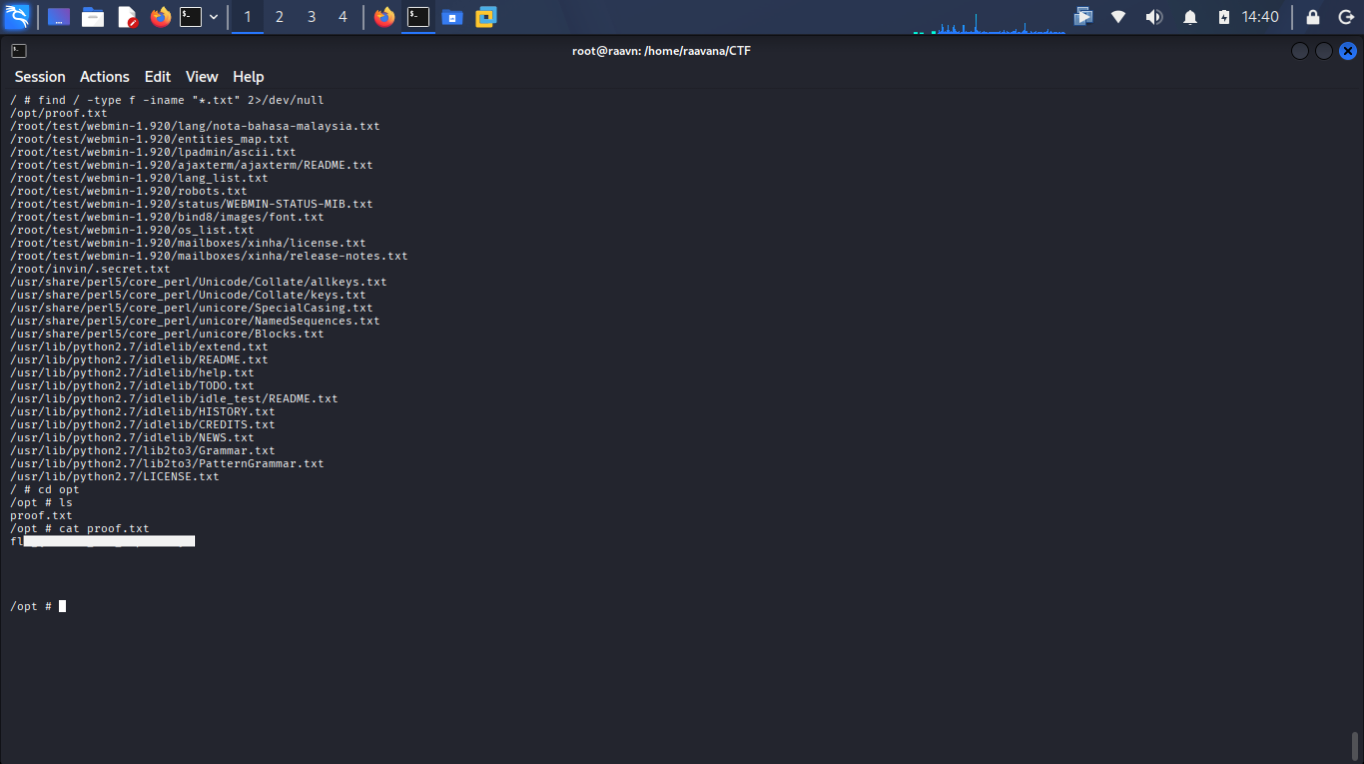Click the ajaxterm/README.txt path line
The height and width of the screenshot is (764, 1364).
191,165
